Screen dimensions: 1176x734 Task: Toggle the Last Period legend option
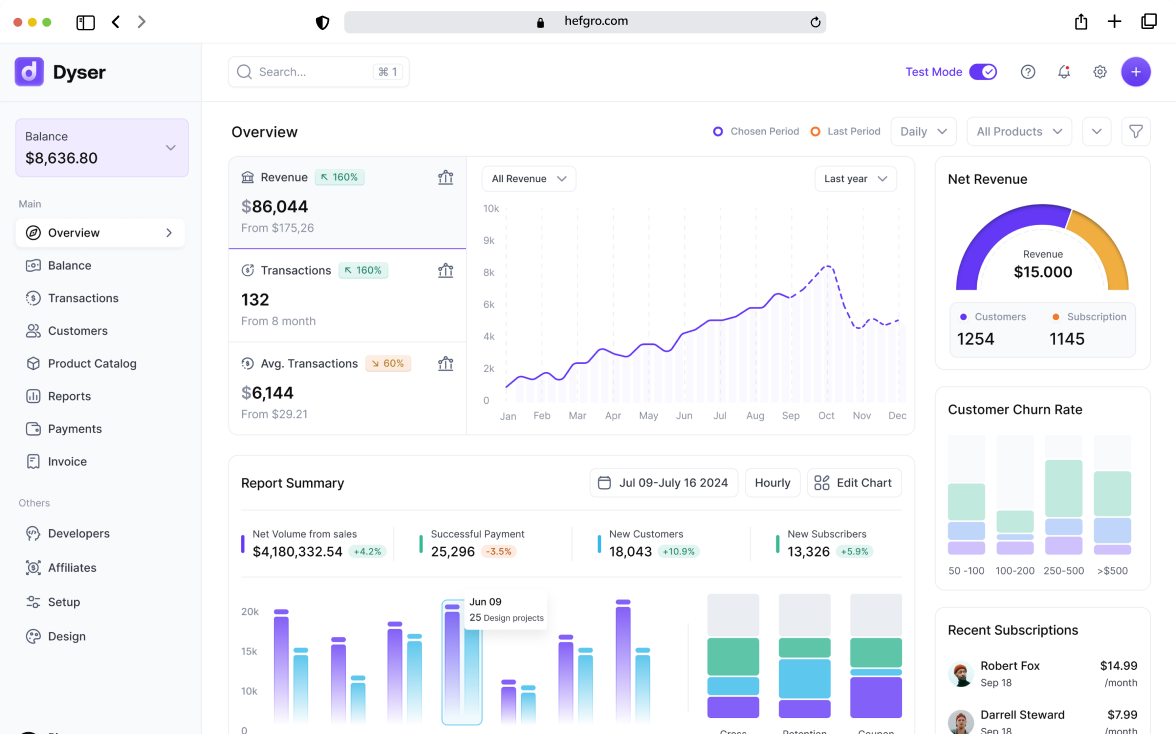tap(845, 131)
